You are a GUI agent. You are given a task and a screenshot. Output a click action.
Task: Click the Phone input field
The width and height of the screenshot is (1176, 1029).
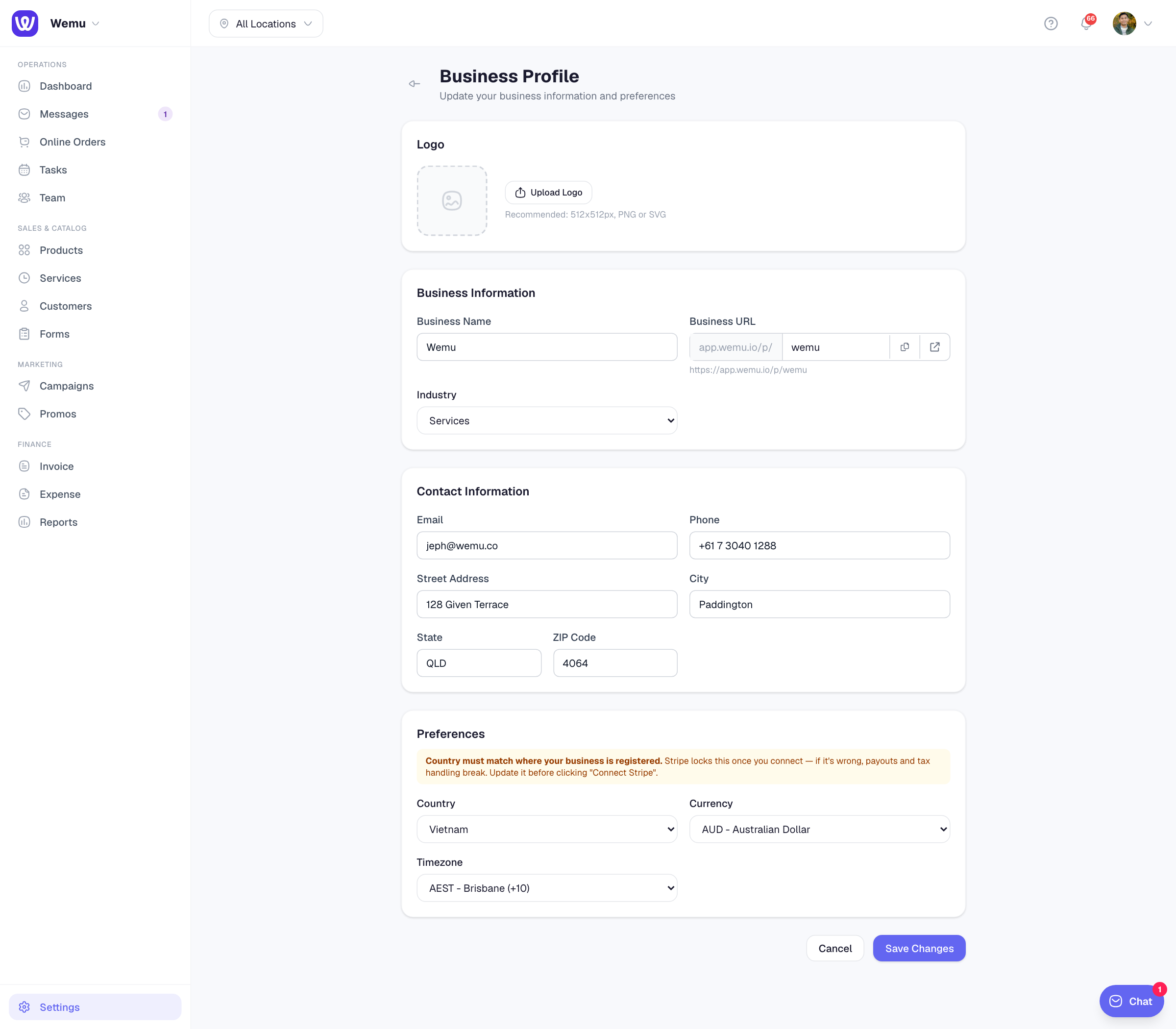pyautogui.click(x=819, y=545)
